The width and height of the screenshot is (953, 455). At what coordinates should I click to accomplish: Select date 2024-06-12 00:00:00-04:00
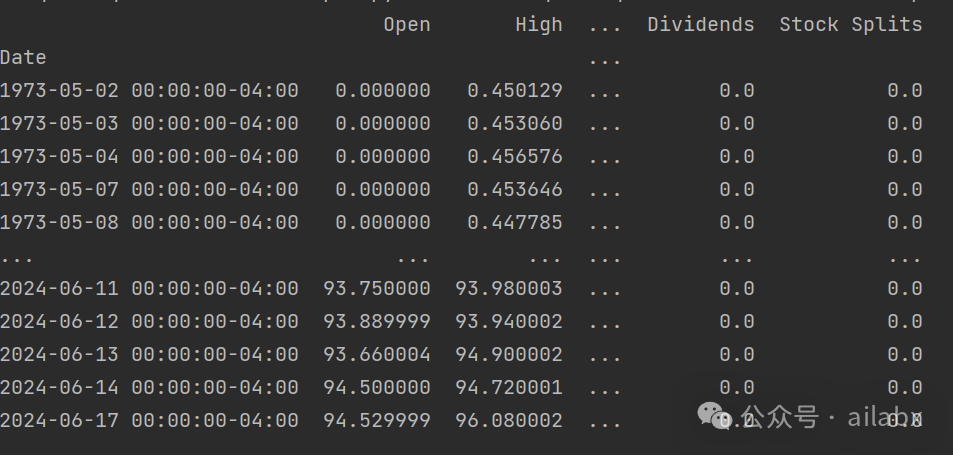coord(150,321)
